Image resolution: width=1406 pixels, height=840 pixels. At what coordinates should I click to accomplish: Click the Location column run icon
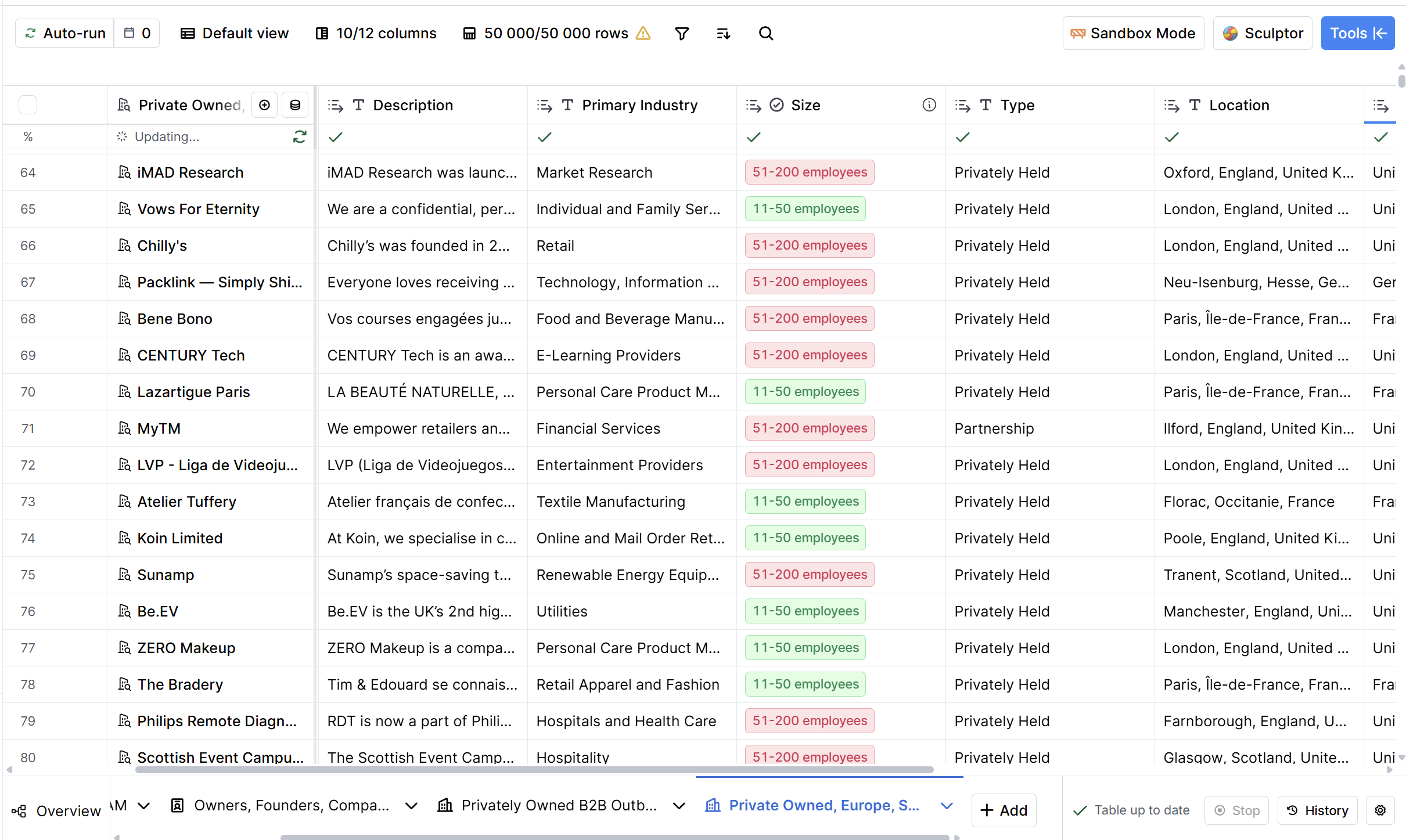(x=1171, y=105)
